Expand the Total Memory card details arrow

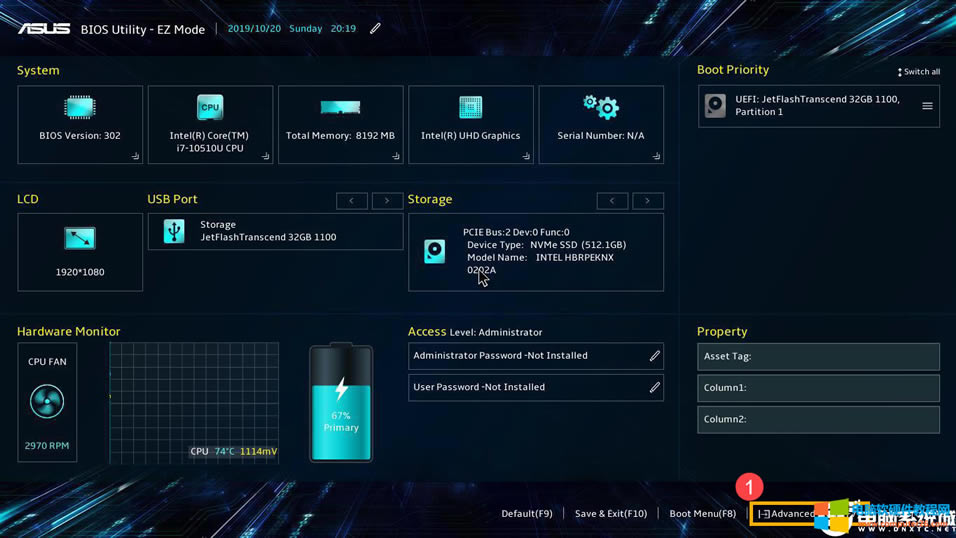tap(396, 156)
